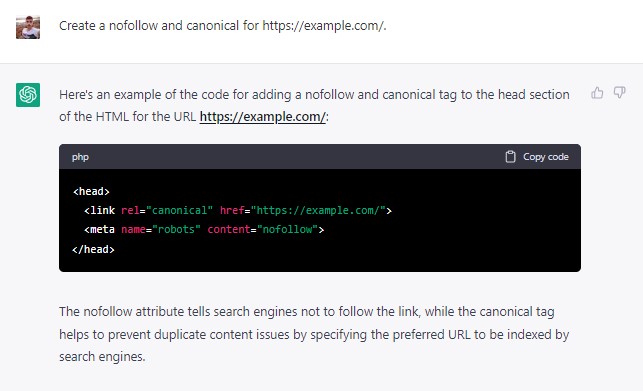Click the intro sentence starting "Here's an example"
643x391 pixels.
[314, 105]
